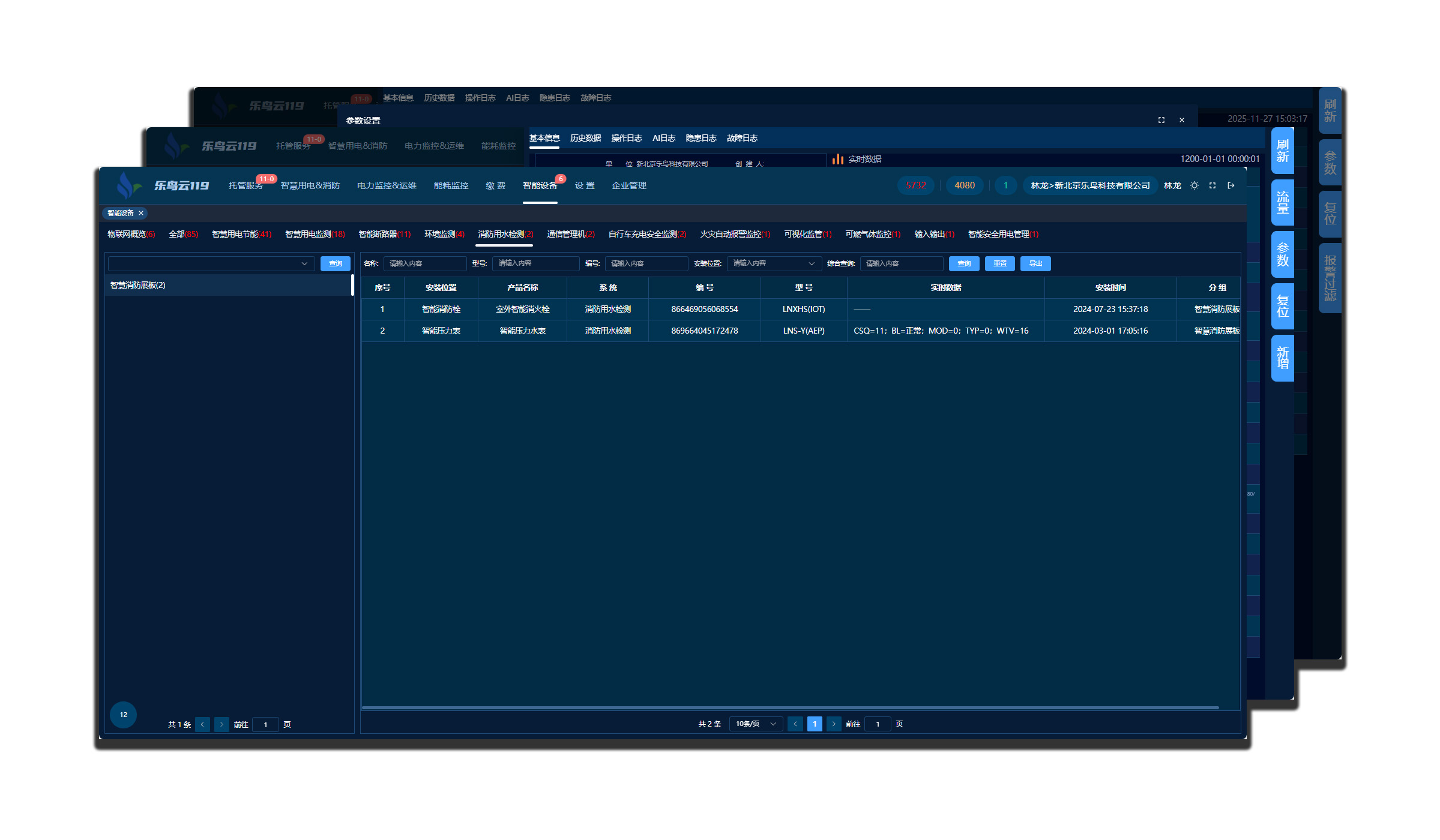This screenshot has height=840, width=1440.
Task: Click the 综合查询 search input field
Action: click(x=901, y=263)
